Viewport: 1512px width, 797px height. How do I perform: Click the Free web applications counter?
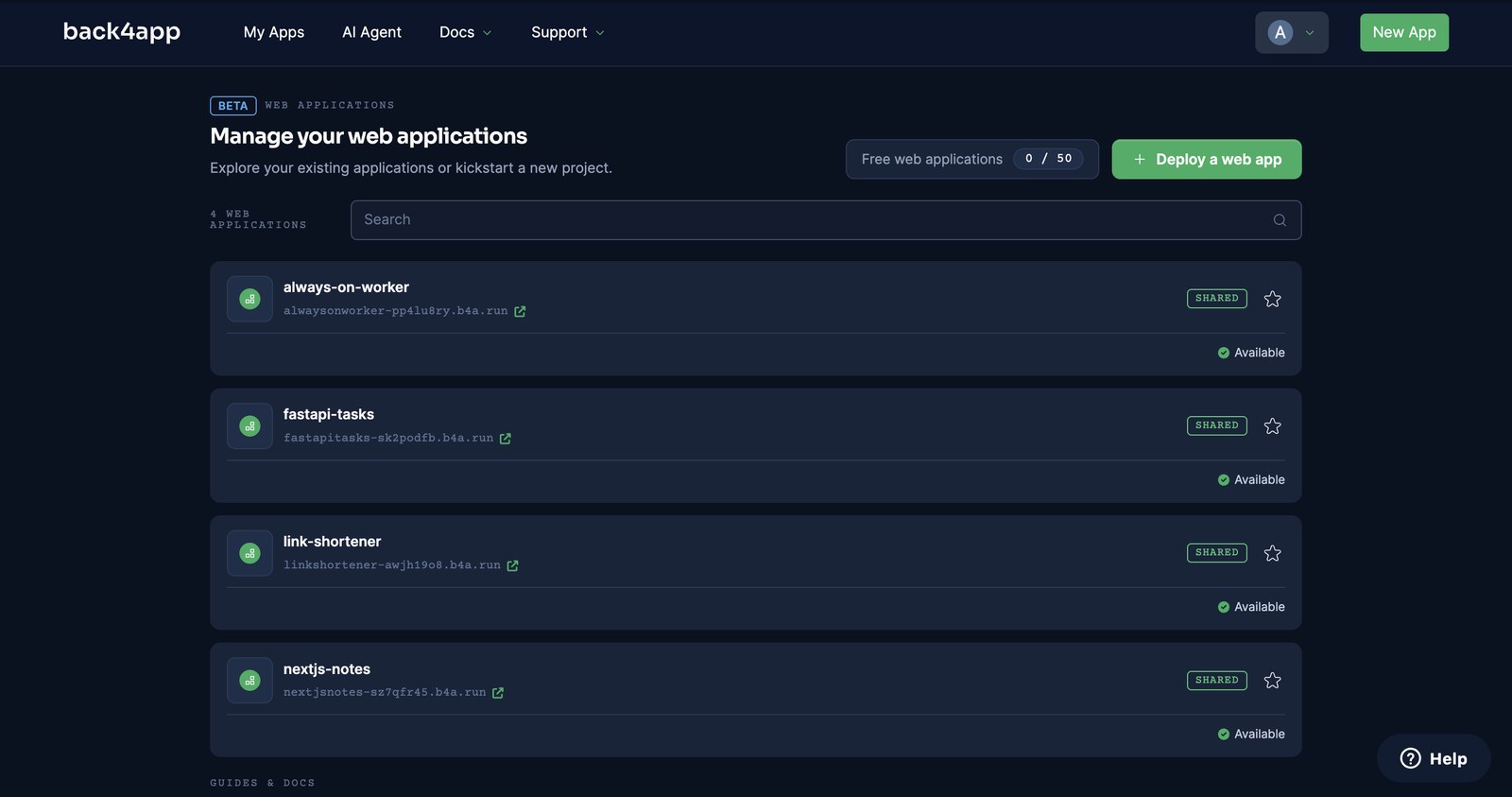pyautogui.click(x=972, y=159)
